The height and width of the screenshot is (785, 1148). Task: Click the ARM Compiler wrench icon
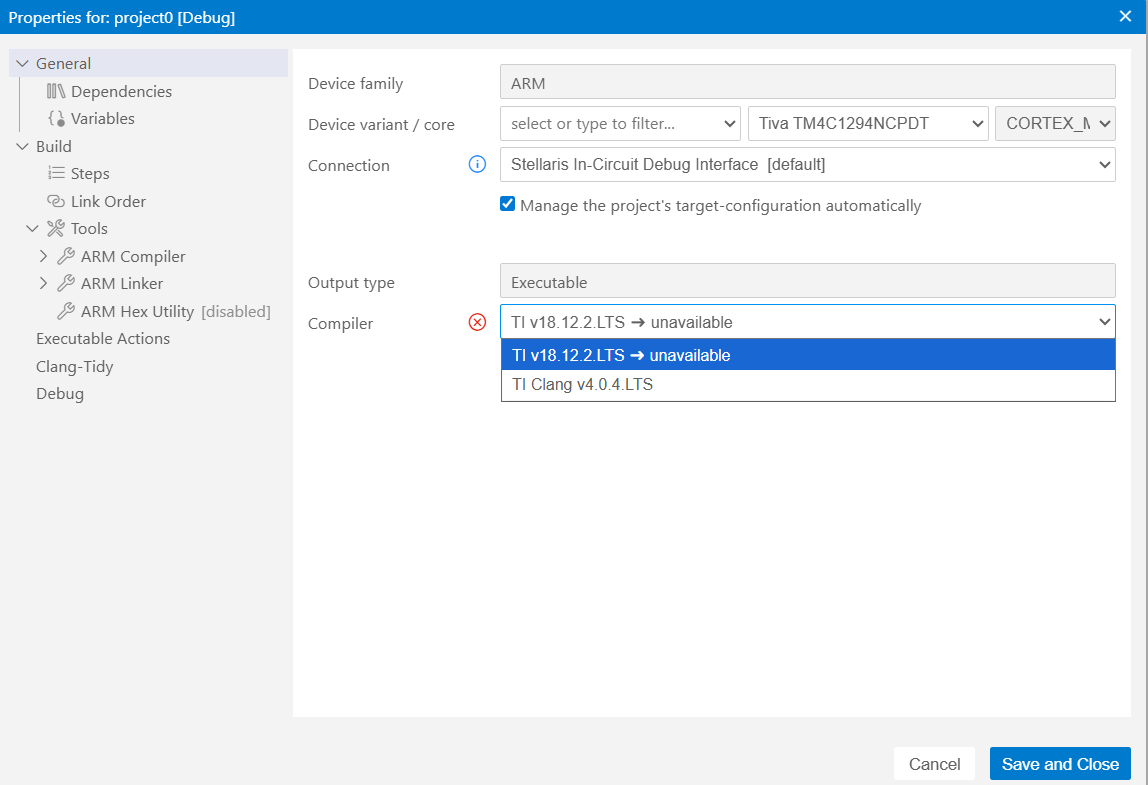pyautogui.click(x=66, y=256)
